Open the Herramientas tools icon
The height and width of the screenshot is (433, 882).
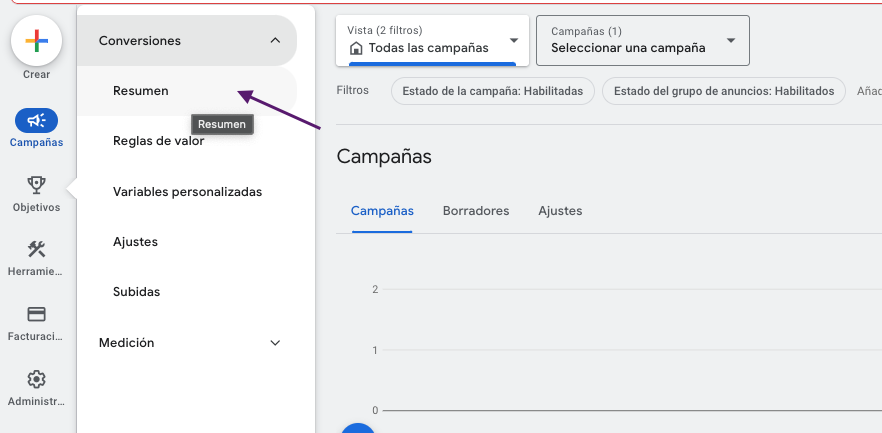tap(36, 249)
